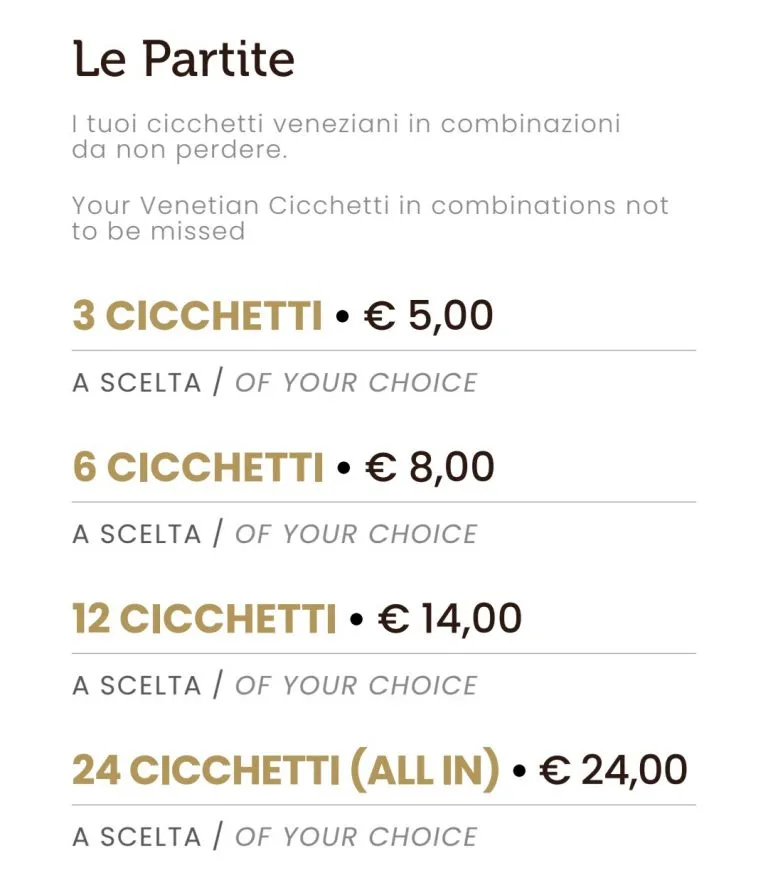Click the Italian description about cicchetti veneziani

point(346,137)
